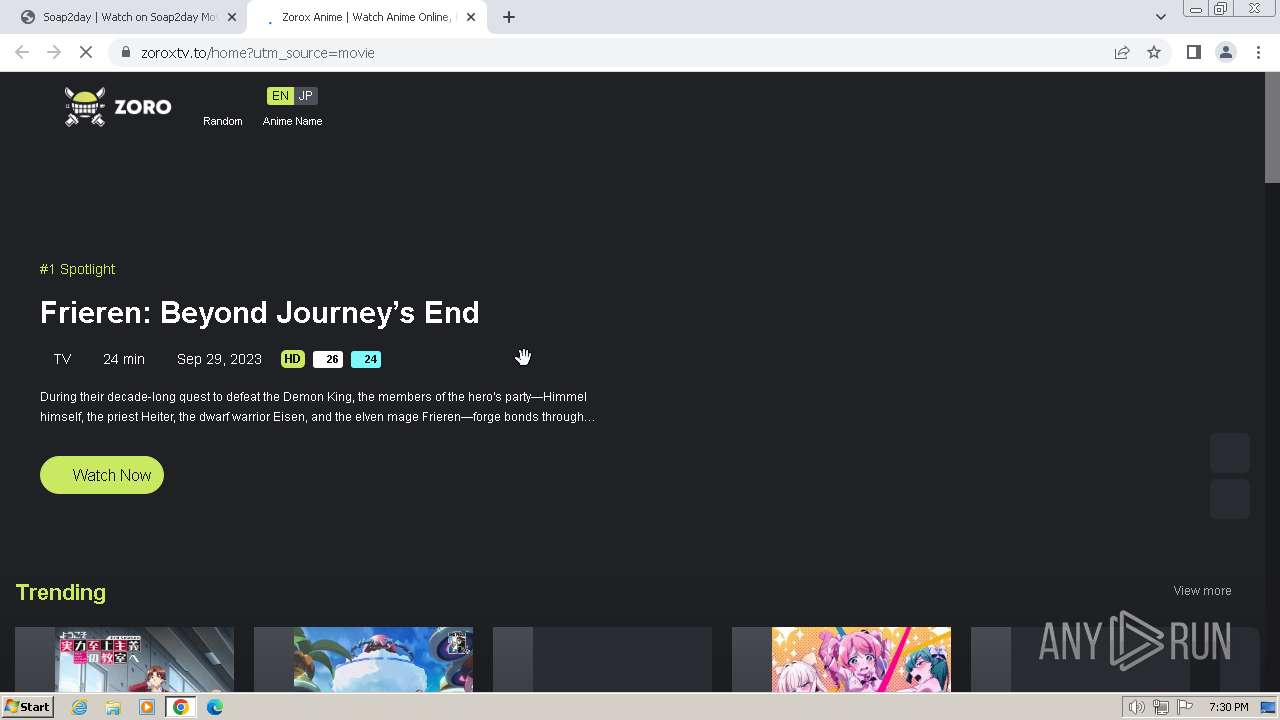
Task: Open Frieren: Beyond Journey's End title
Action: click(x=260, y=313)
